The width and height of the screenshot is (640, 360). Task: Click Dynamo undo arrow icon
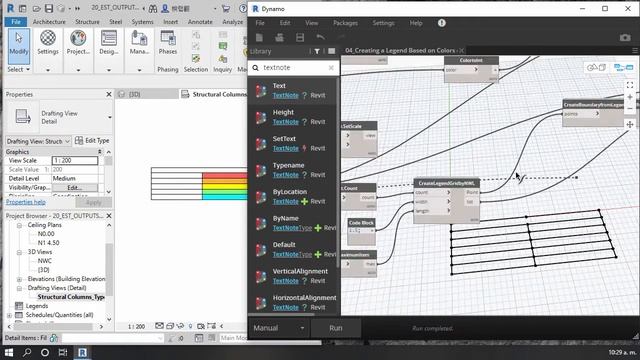point(320,38)
